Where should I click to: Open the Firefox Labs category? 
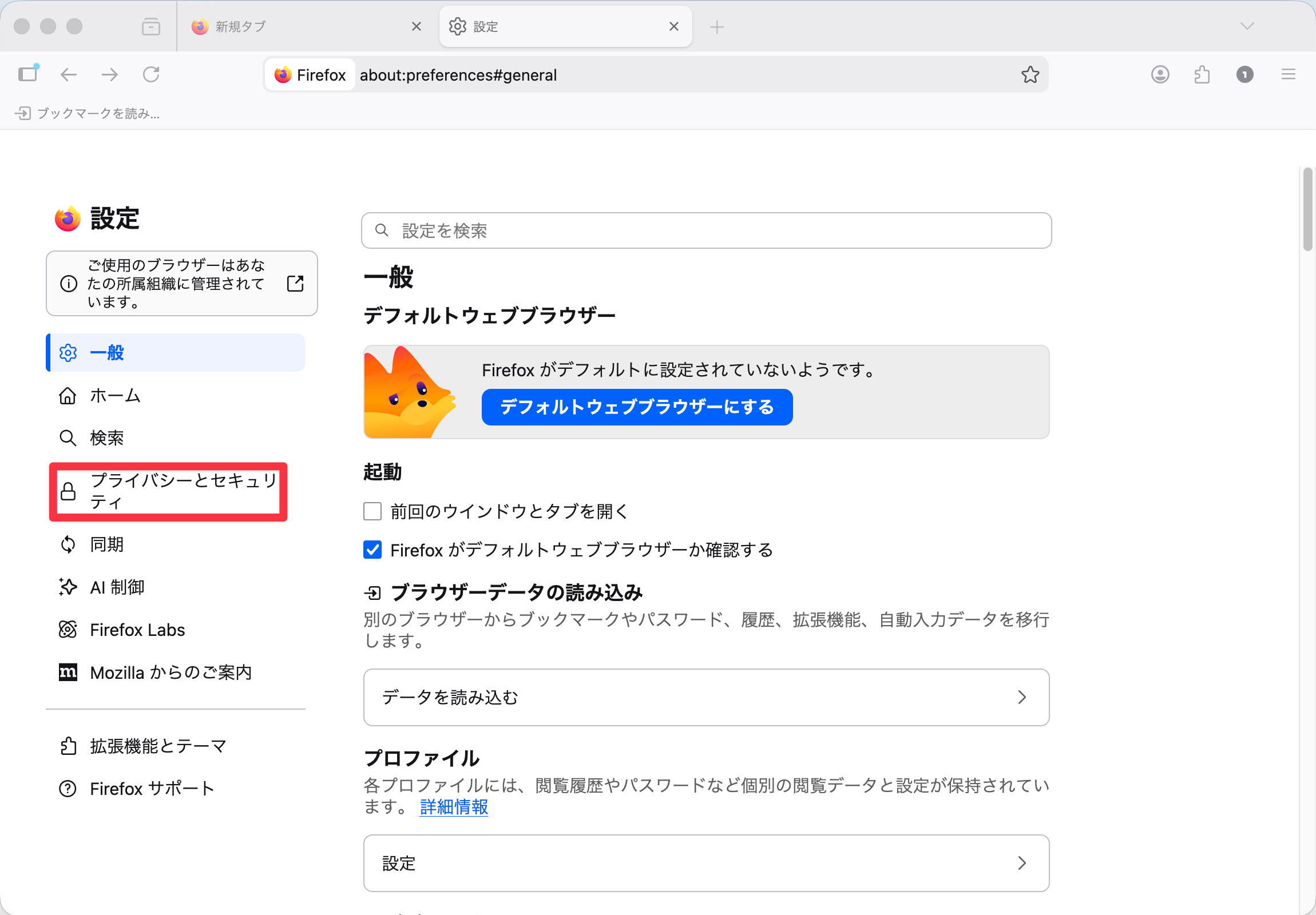[x=176, y=629]
